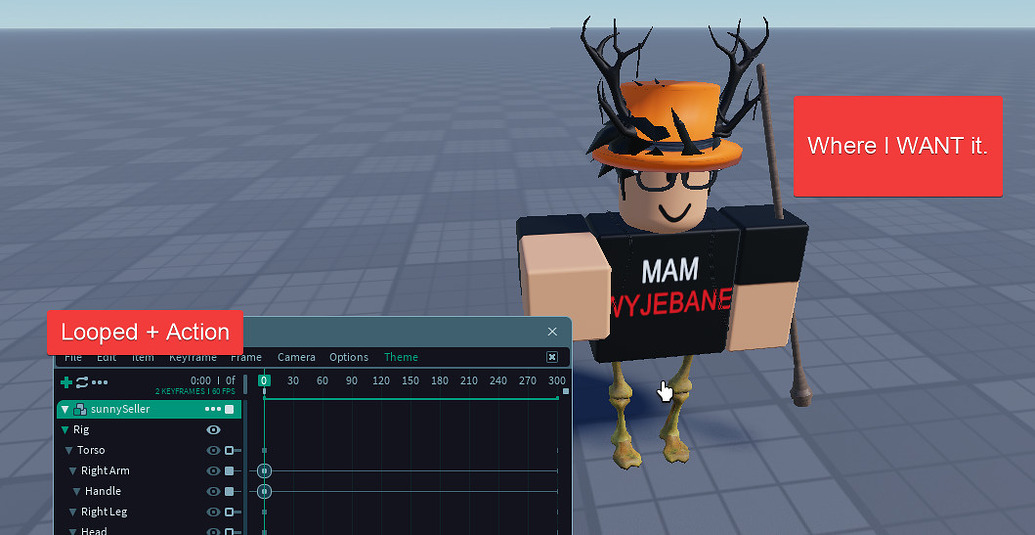This screenshot has height=535, width=1035.
Task: Hide the Right Leg via eye icon
Action: [x=213, y=511]
